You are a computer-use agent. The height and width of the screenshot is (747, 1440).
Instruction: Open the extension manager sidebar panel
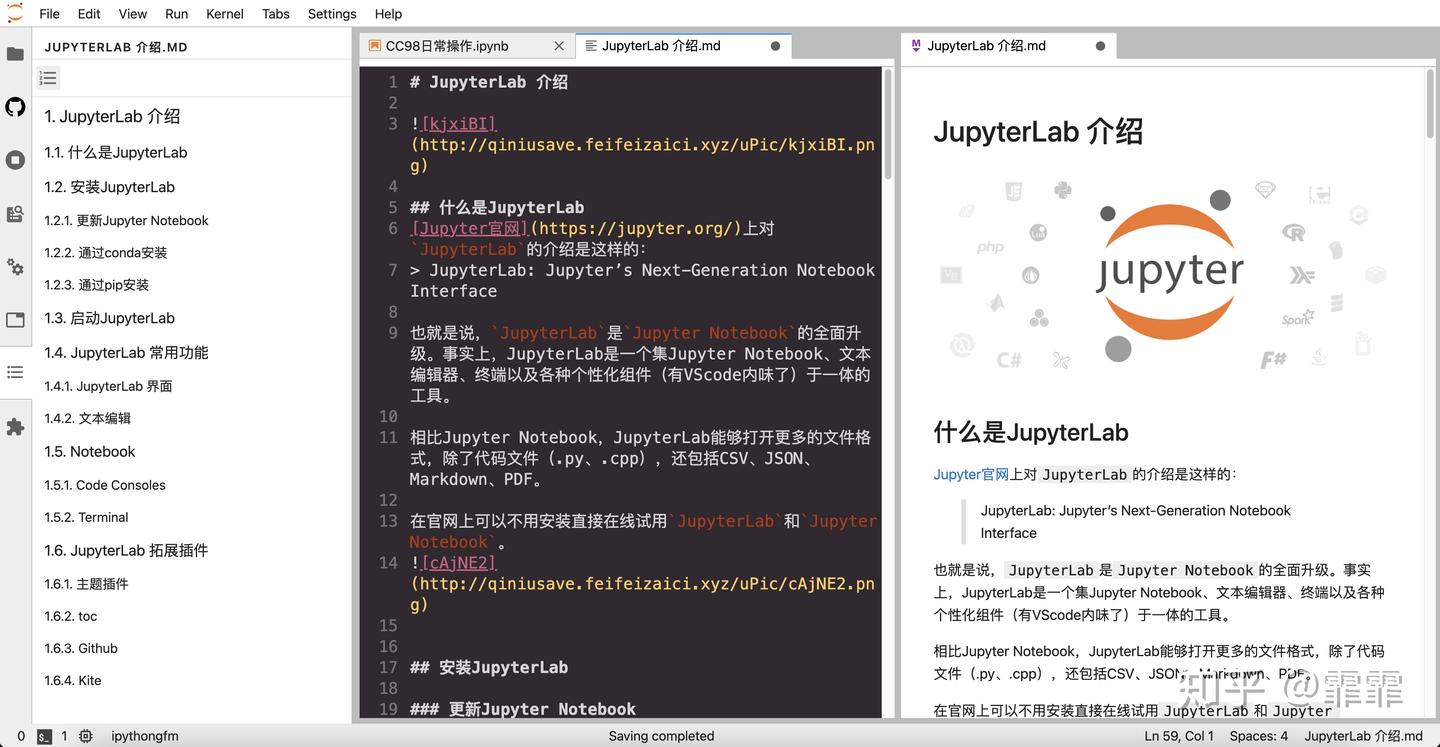coord(15,425)
